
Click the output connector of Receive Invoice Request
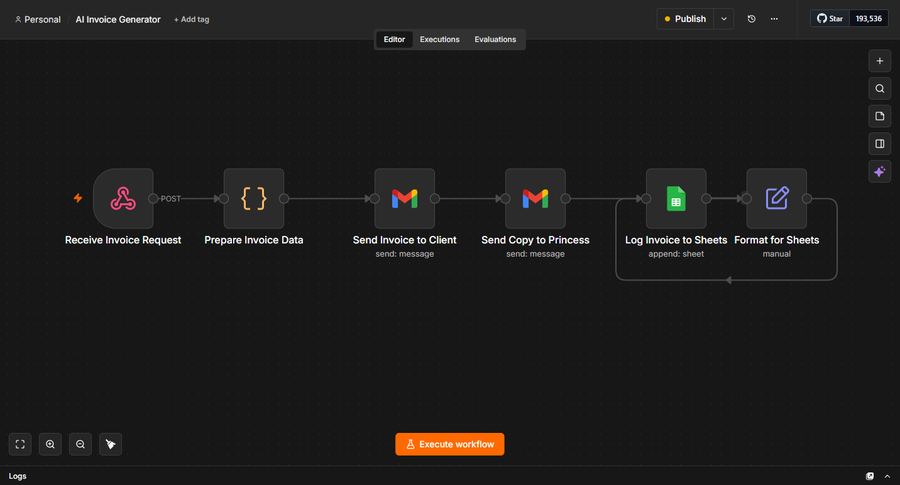click(153, 199)
